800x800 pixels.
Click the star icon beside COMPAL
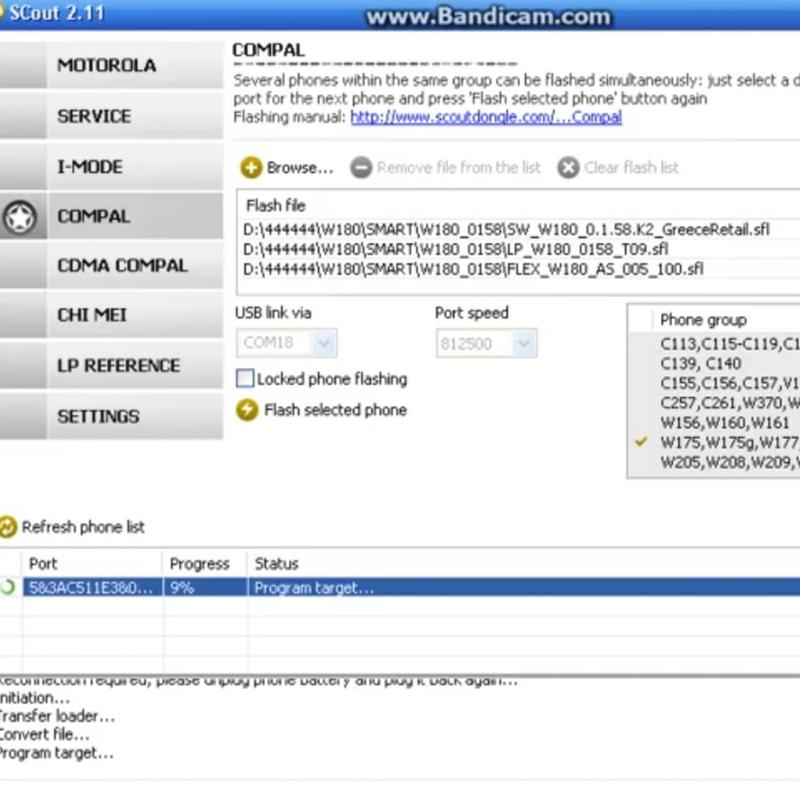click(x=21, y=217)
